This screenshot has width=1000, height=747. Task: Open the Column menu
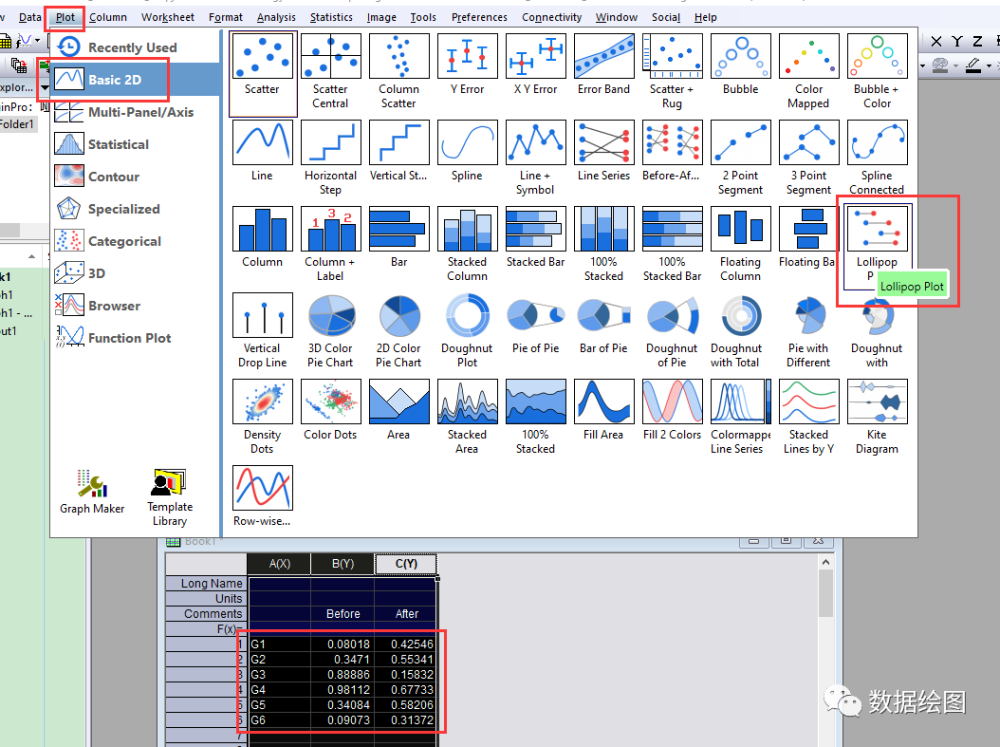pyautogui.click(x=108, y=17)
